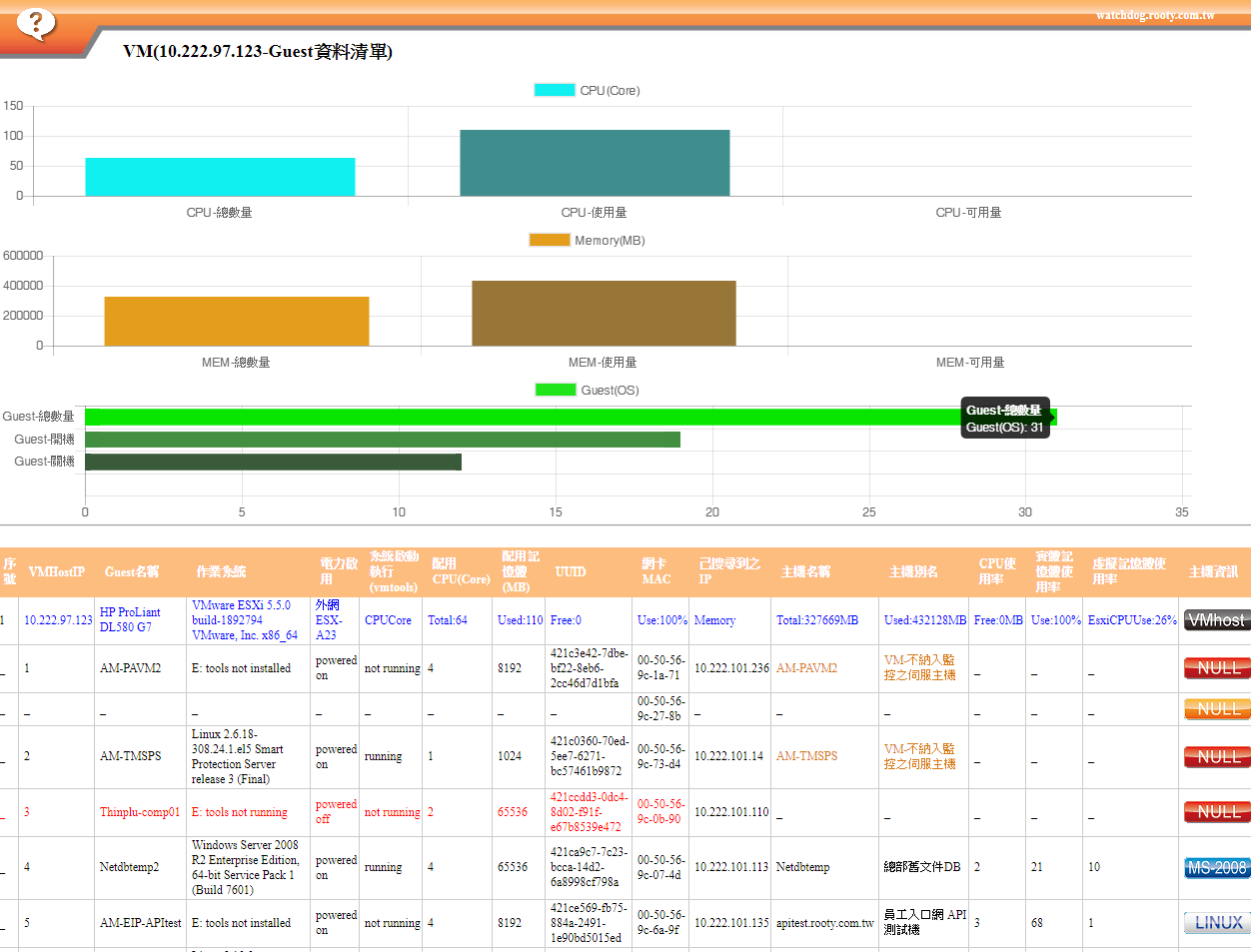Open the LINUX host info badge
This screenshot has width=1251, height=952.
(1216, 923)
